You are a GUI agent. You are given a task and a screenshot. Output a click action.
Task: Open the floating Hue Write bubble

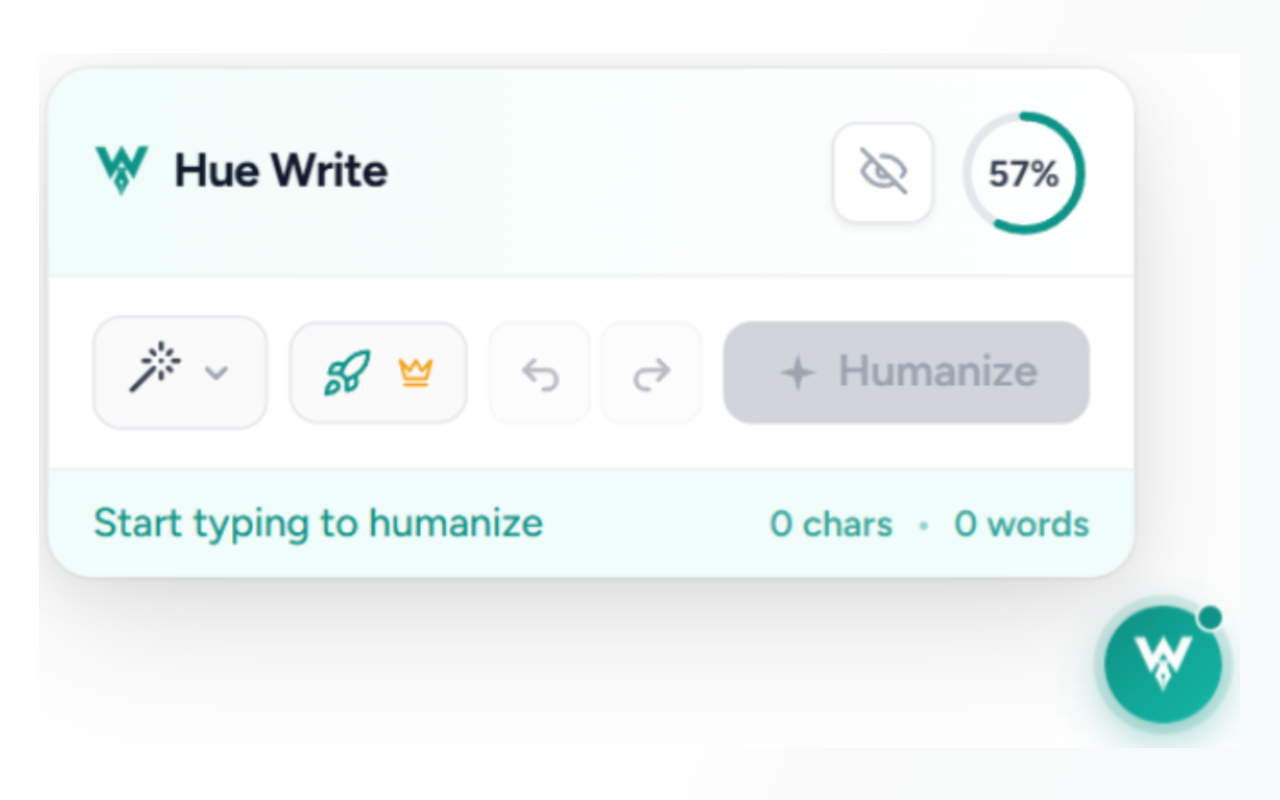click(x=1162, y=664)
